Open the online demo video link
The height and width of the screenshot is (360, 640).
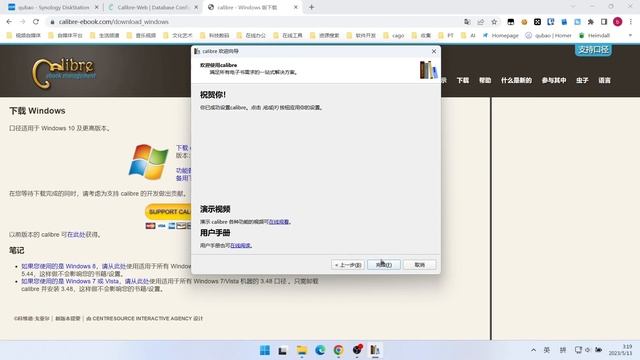280,222
